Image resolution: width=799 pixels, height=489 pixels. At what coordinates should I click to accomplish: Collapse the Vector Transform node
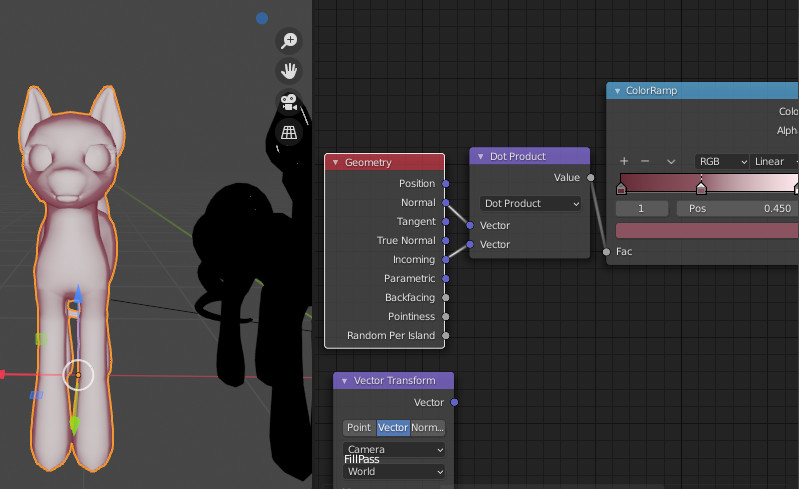click(x=344, y=381)
